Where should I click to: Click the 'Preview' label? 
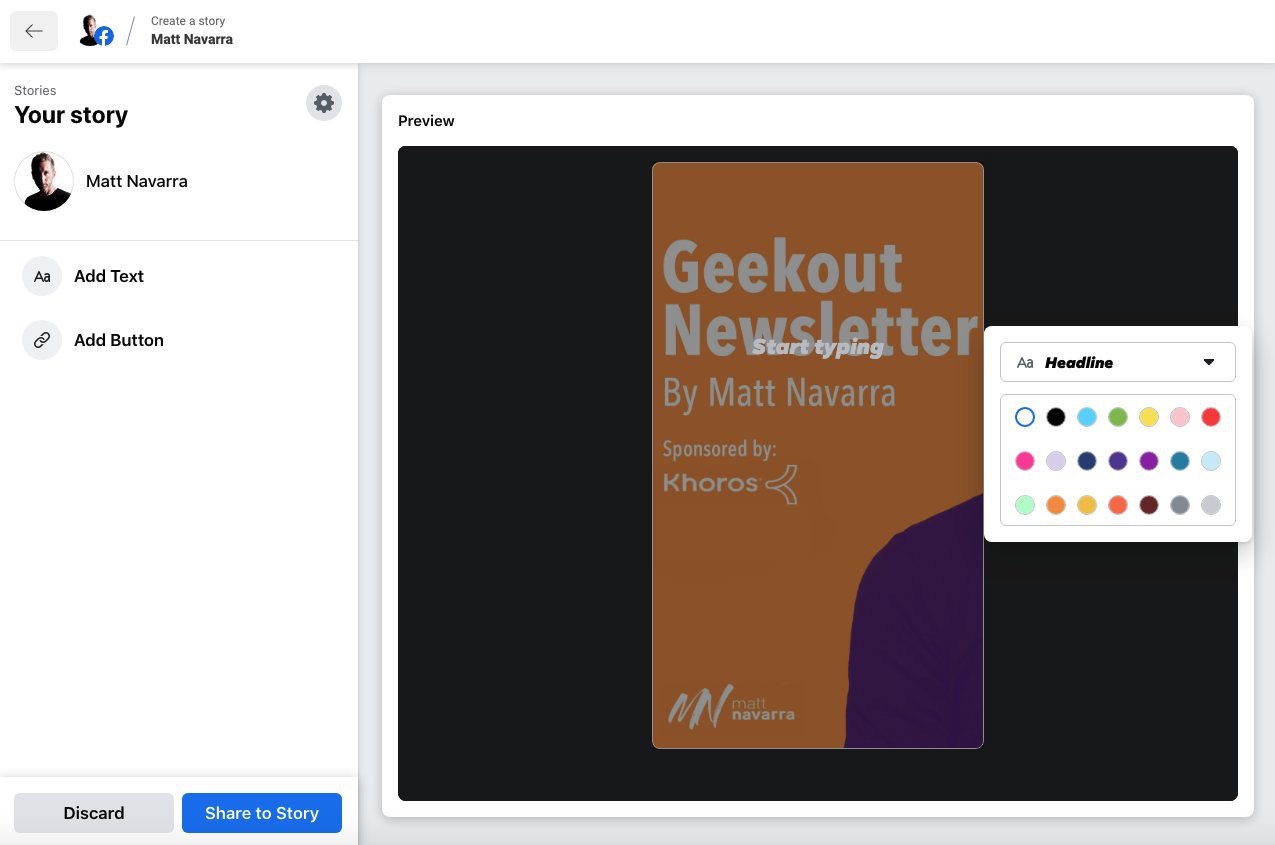pos(426,121)
